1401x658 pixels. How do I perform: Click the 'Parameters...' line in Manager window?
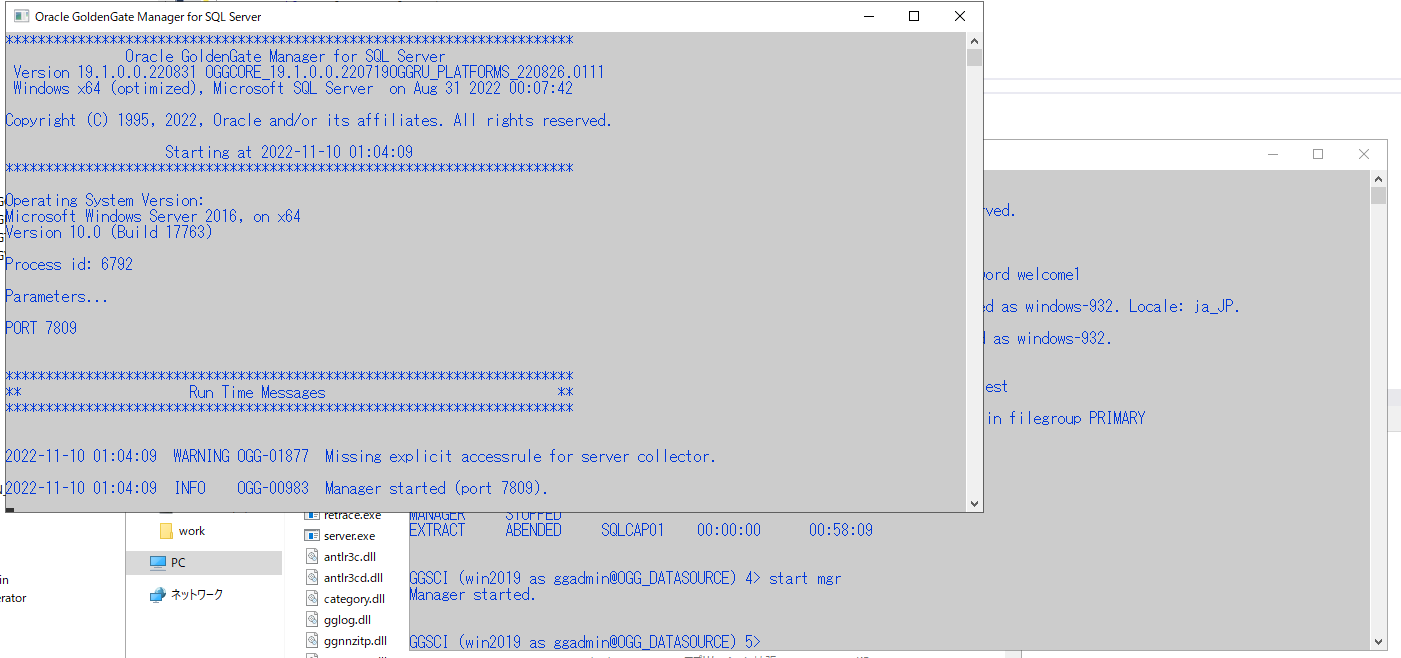click(x=57, y=296)
